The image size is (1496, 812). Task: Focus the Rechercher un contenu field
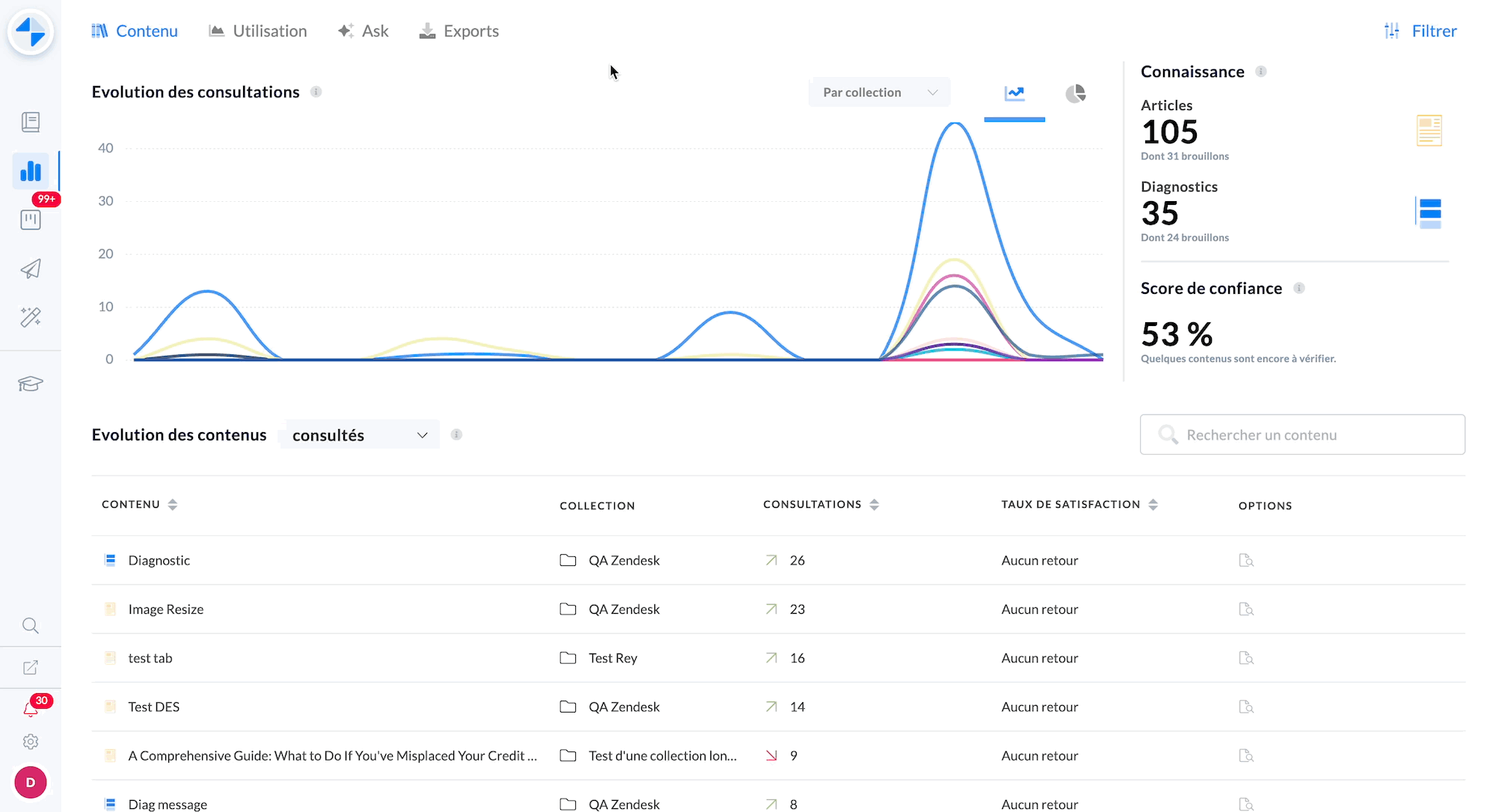click(x=1302, y=434)
